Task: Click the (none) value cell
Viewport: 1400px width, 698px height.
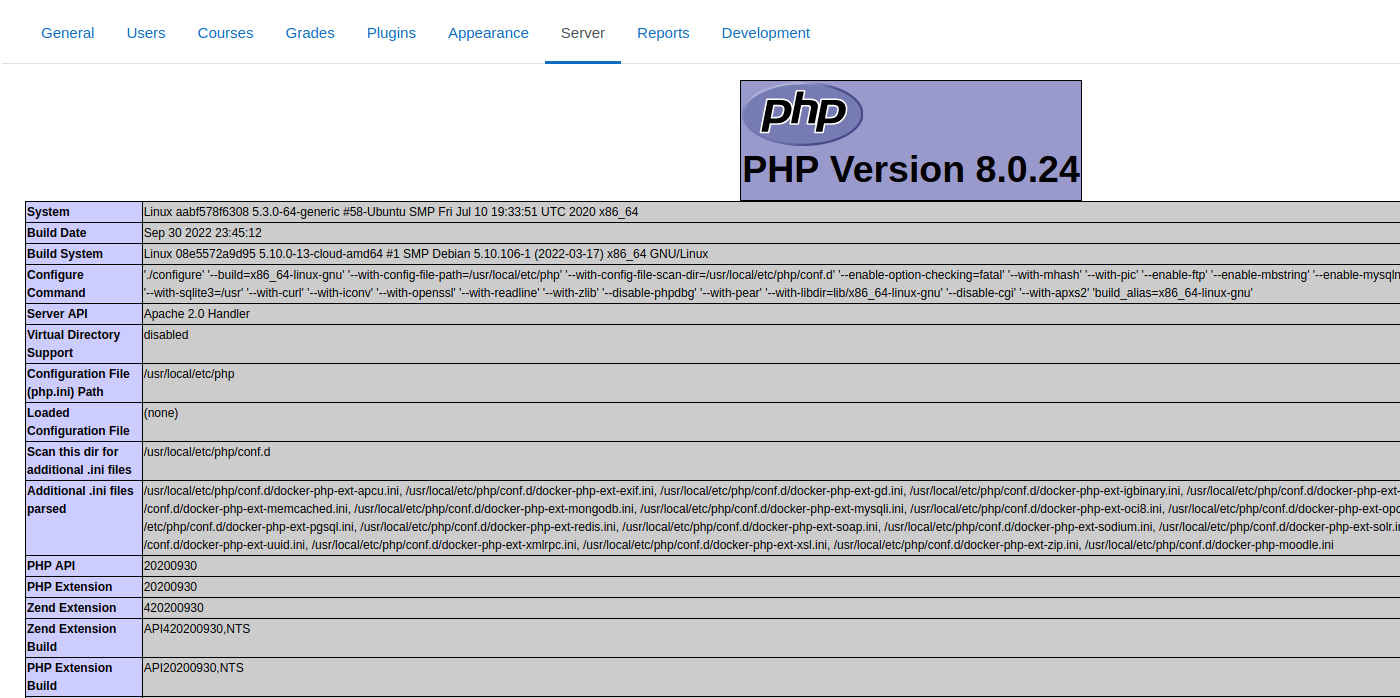Action: [x=771, y=422]
